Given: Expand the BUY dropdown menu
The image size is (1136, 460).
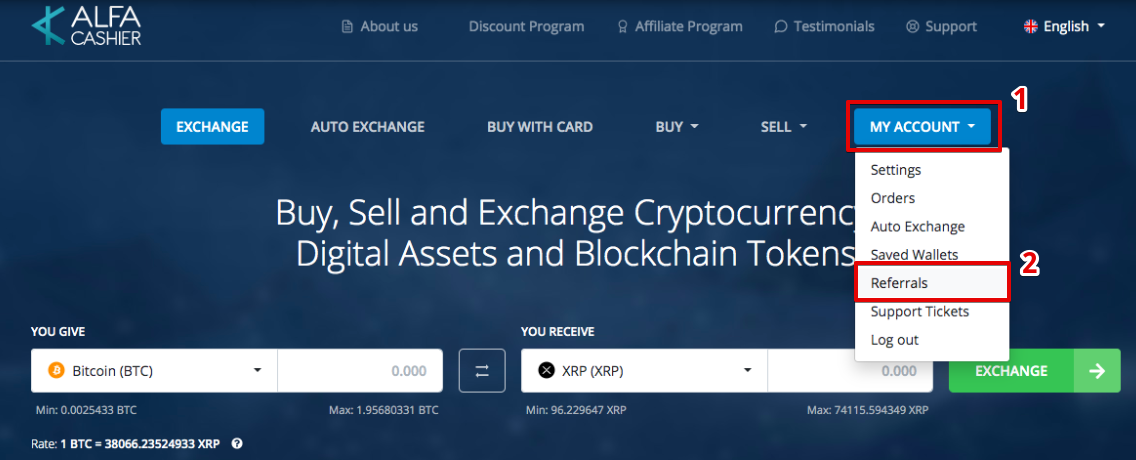Looking at the screenshot, I should coord(677,127).
